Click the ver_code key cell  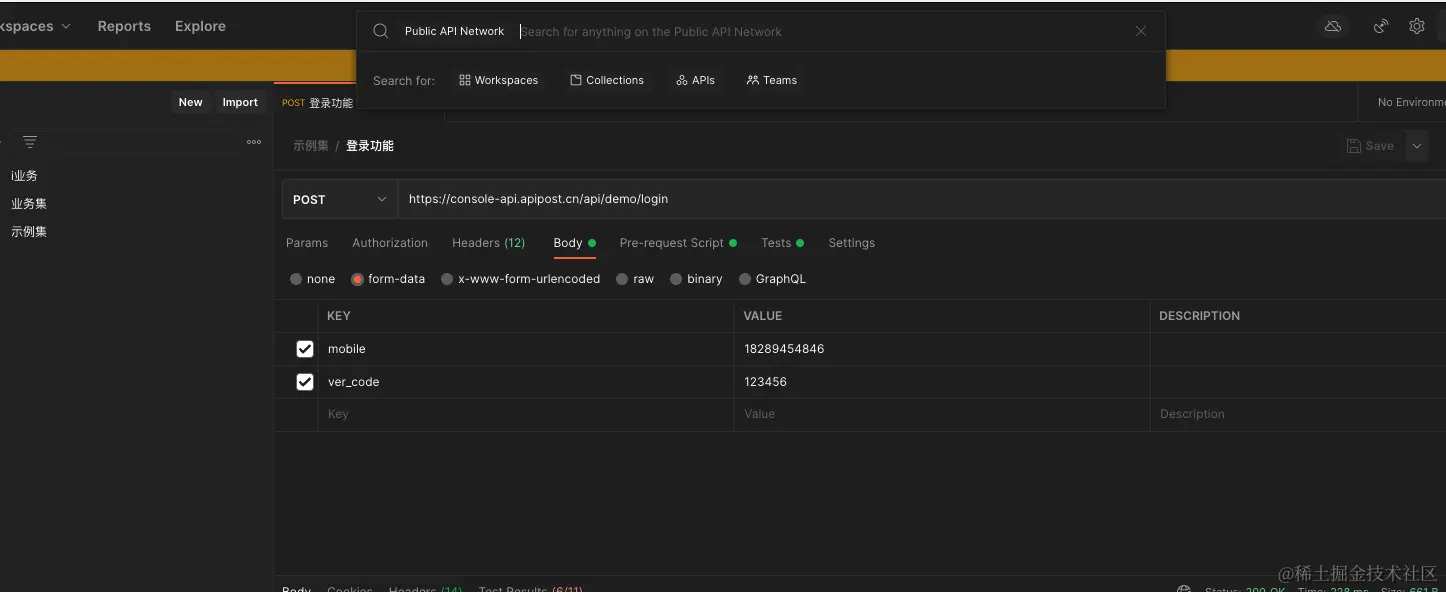[x=526, y=382]
